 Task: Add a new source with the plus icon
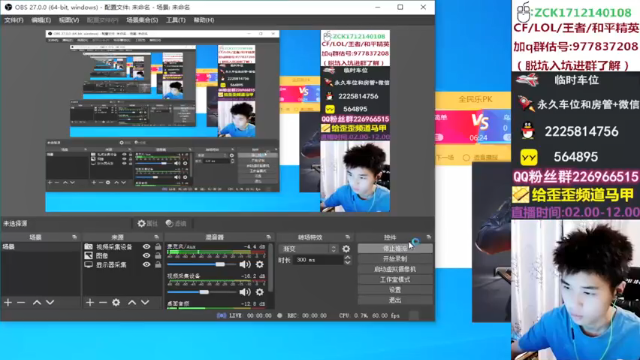90,302
